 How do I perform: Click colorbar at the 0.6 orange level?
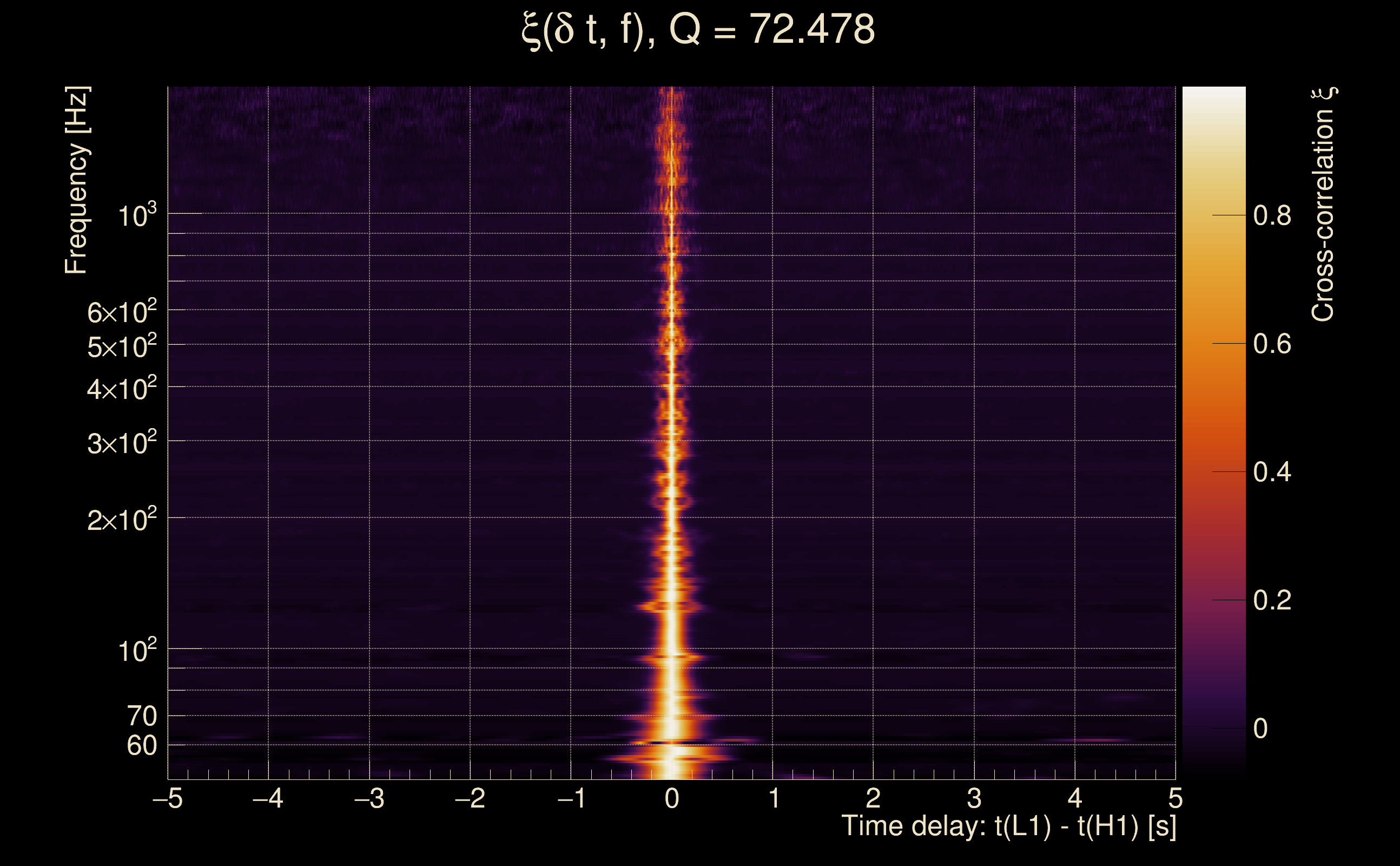click(1213, 344)
